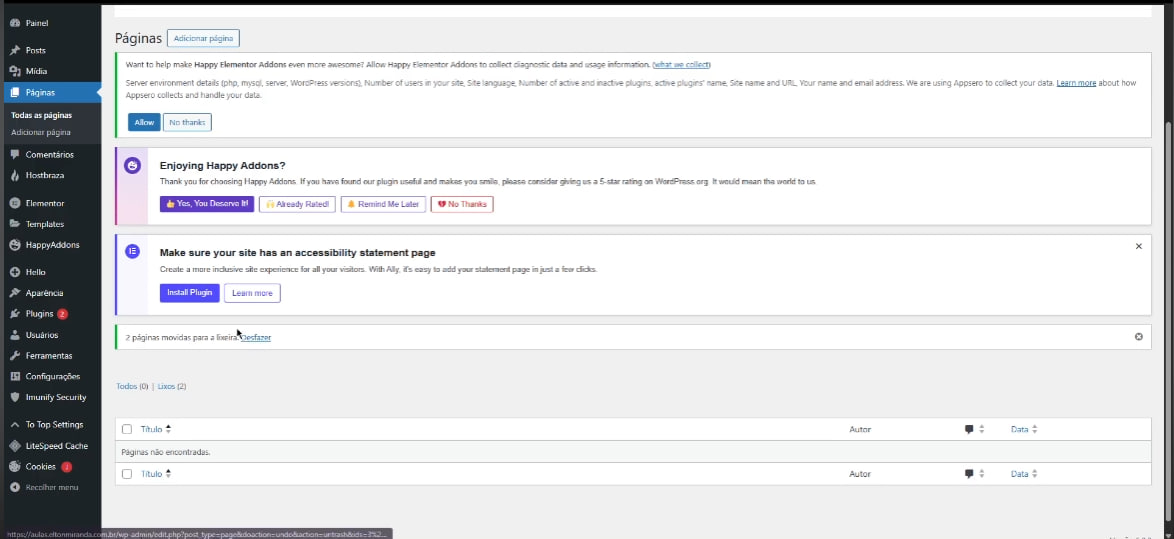Tick the select-all checkbox in table header
This screenshot has height=539, width=1174.
tap(127, 429)
